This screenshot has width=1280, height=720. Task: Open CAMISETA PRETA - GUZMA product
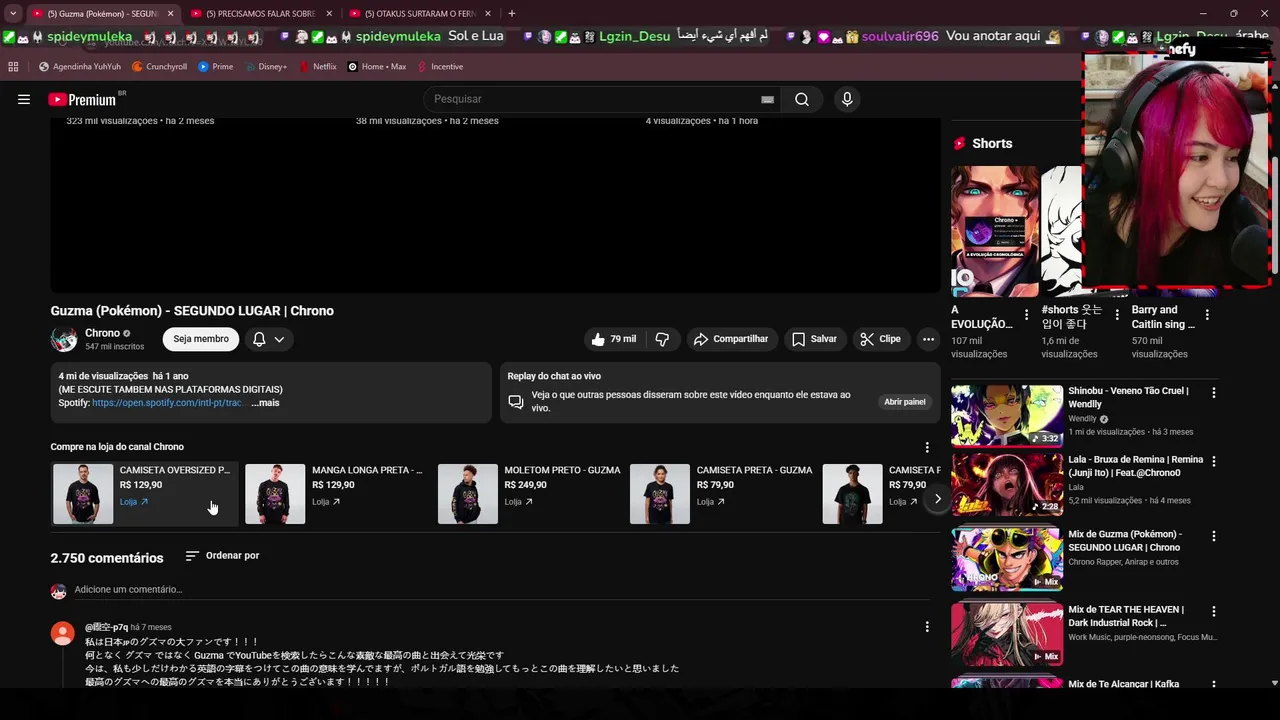(x=722, y=494)
